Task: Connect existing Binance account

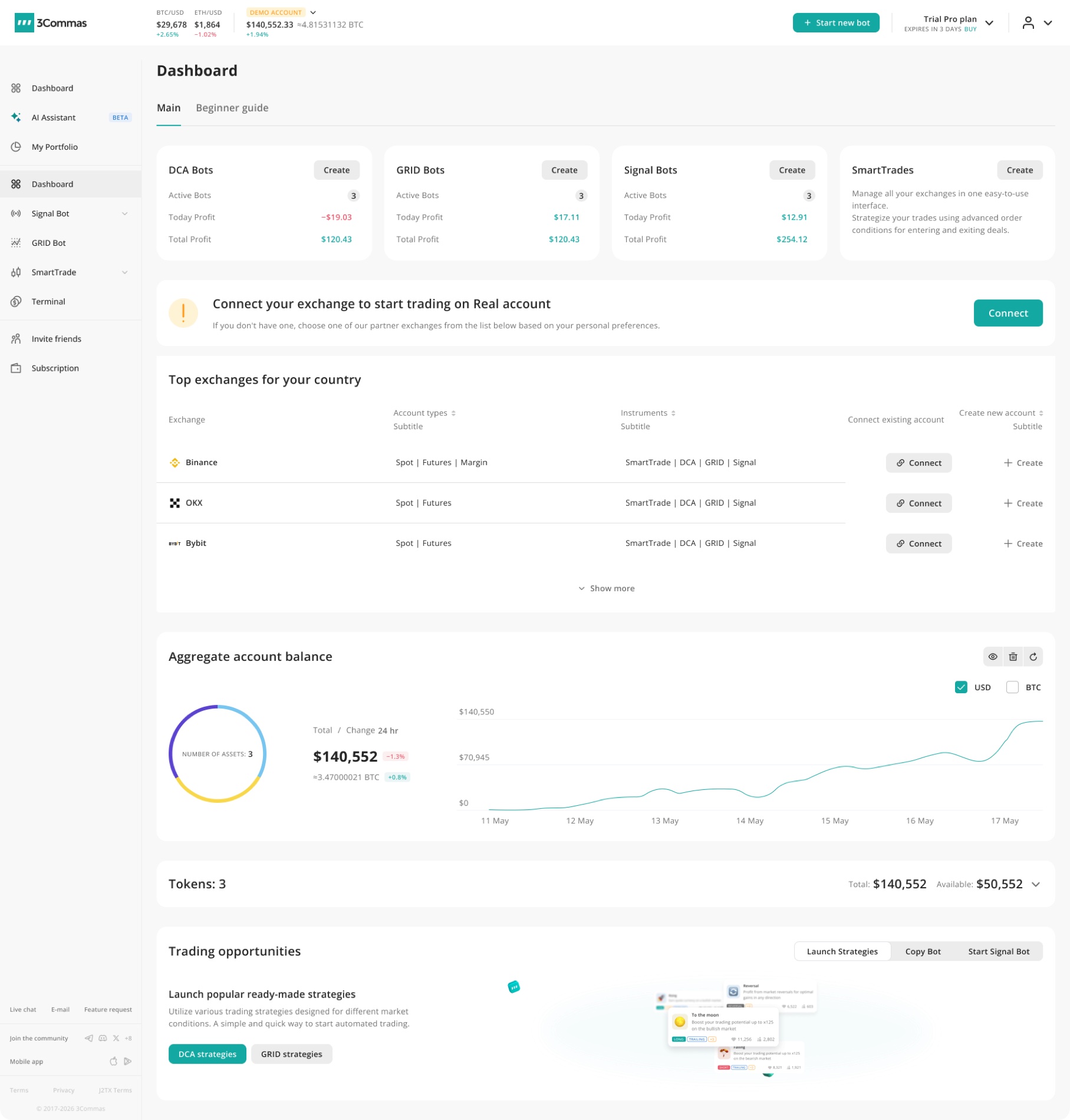Action: [918, 463]
